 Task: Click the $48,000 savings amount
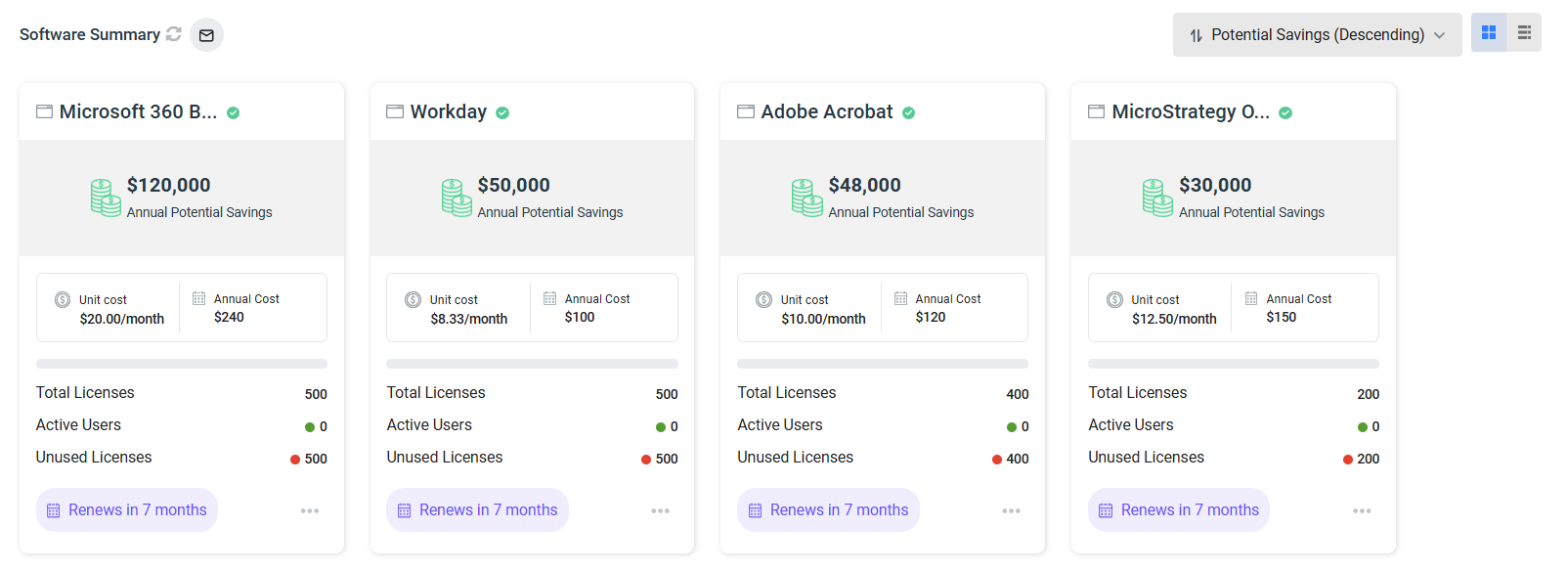(865, 185)
